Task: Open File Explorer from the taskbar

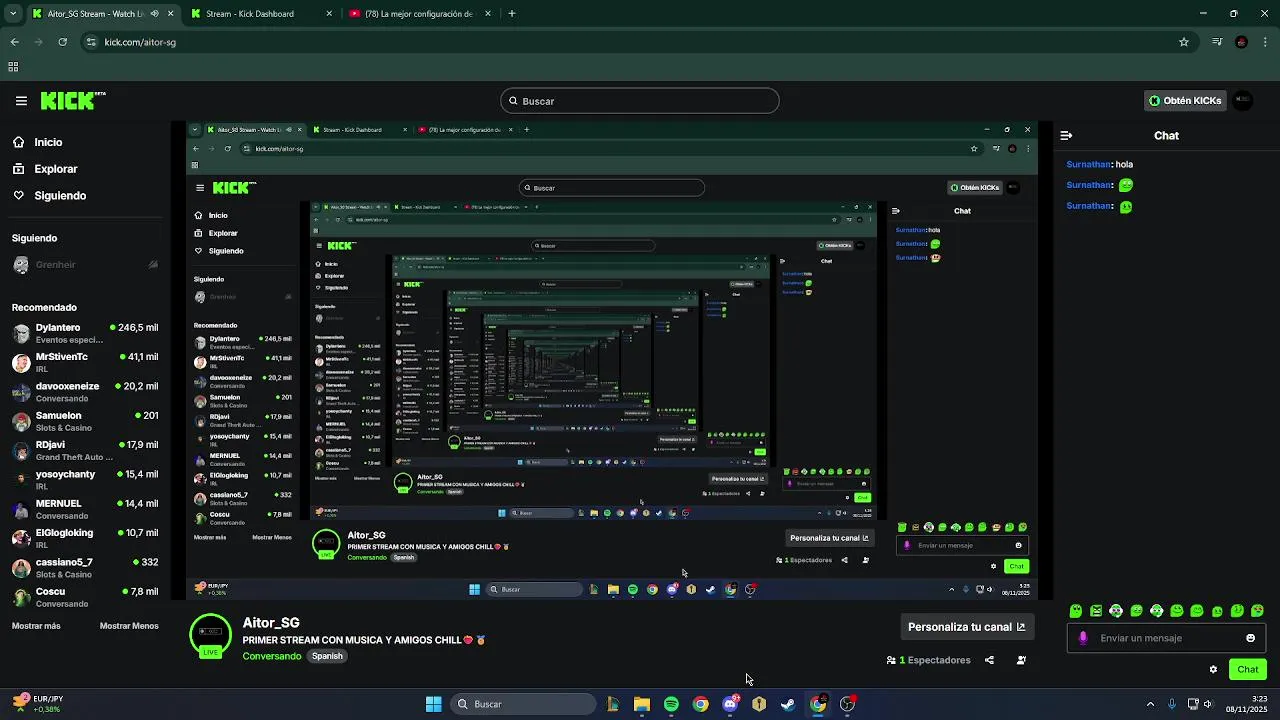Action: [642, 704]
